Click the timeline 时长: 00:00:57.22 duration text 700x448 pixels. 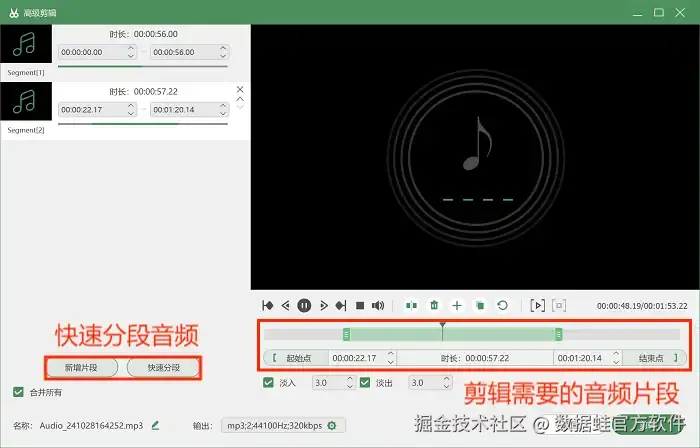[475, 358]
